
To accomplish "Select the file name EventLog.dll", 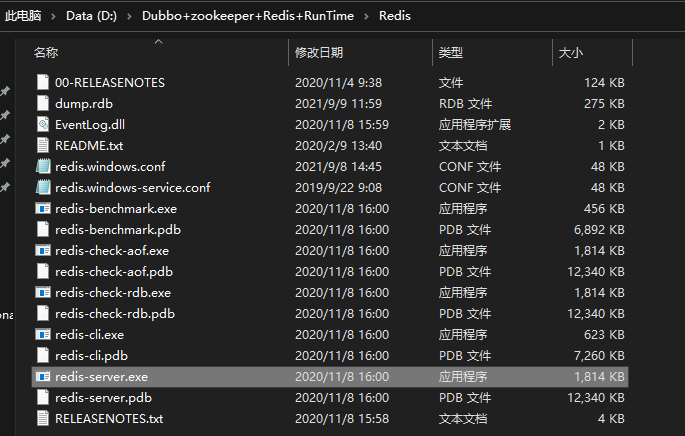I will [x=90, y=125].
